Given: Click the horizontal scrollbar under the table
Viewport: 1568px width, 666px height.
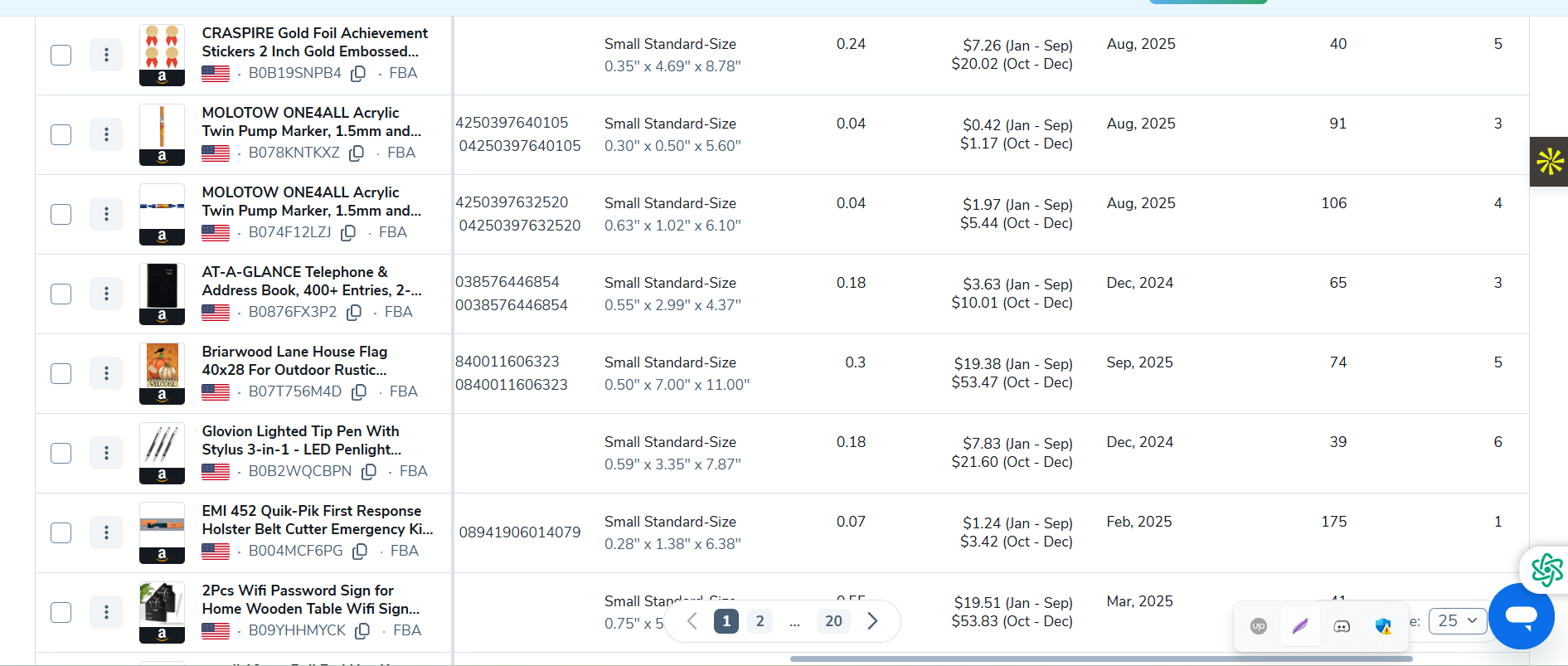Looking at the screenshot, I should pos(1101,659).
